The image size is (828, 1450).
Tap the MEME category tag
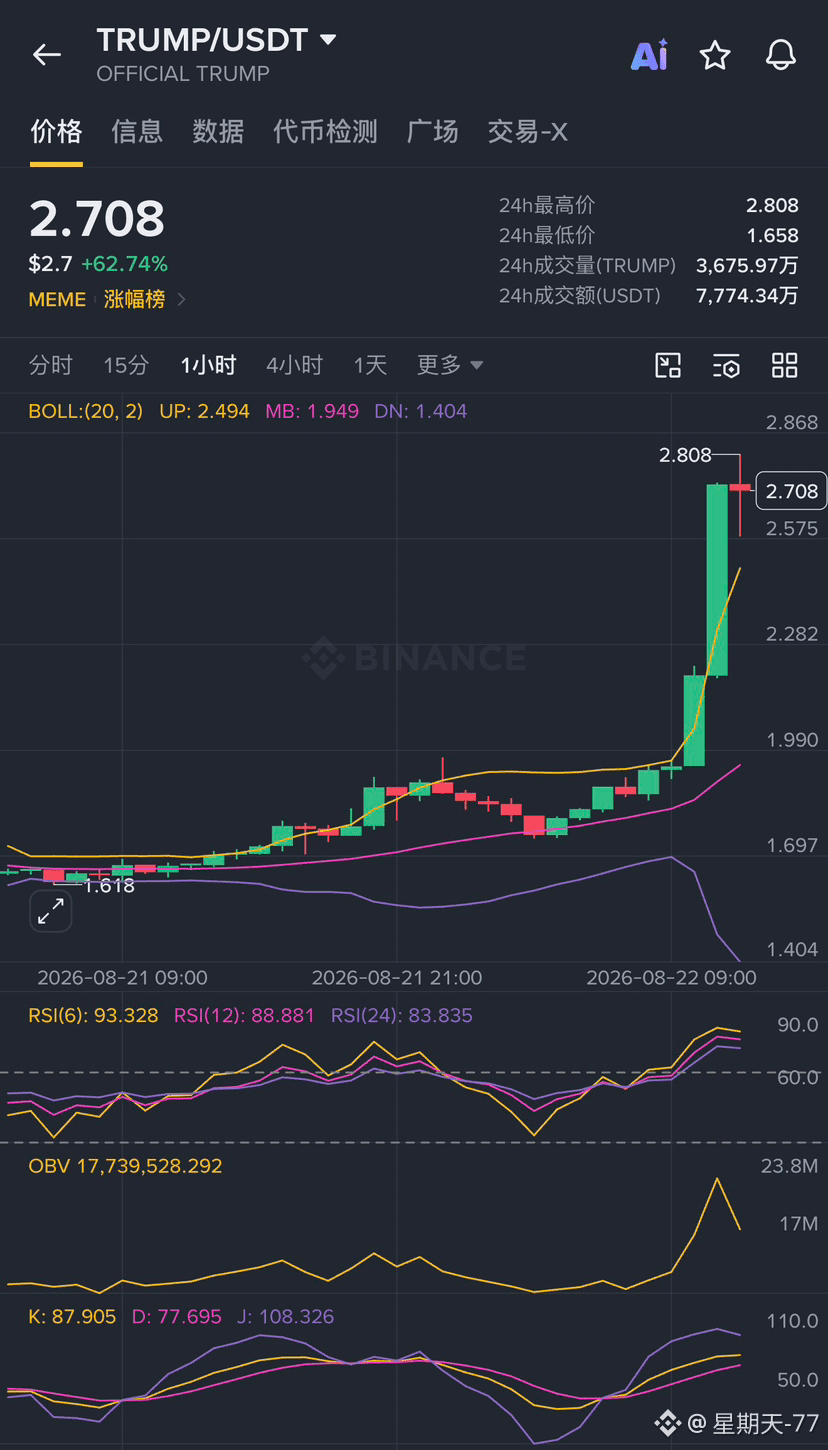click(x=57, y=299)
